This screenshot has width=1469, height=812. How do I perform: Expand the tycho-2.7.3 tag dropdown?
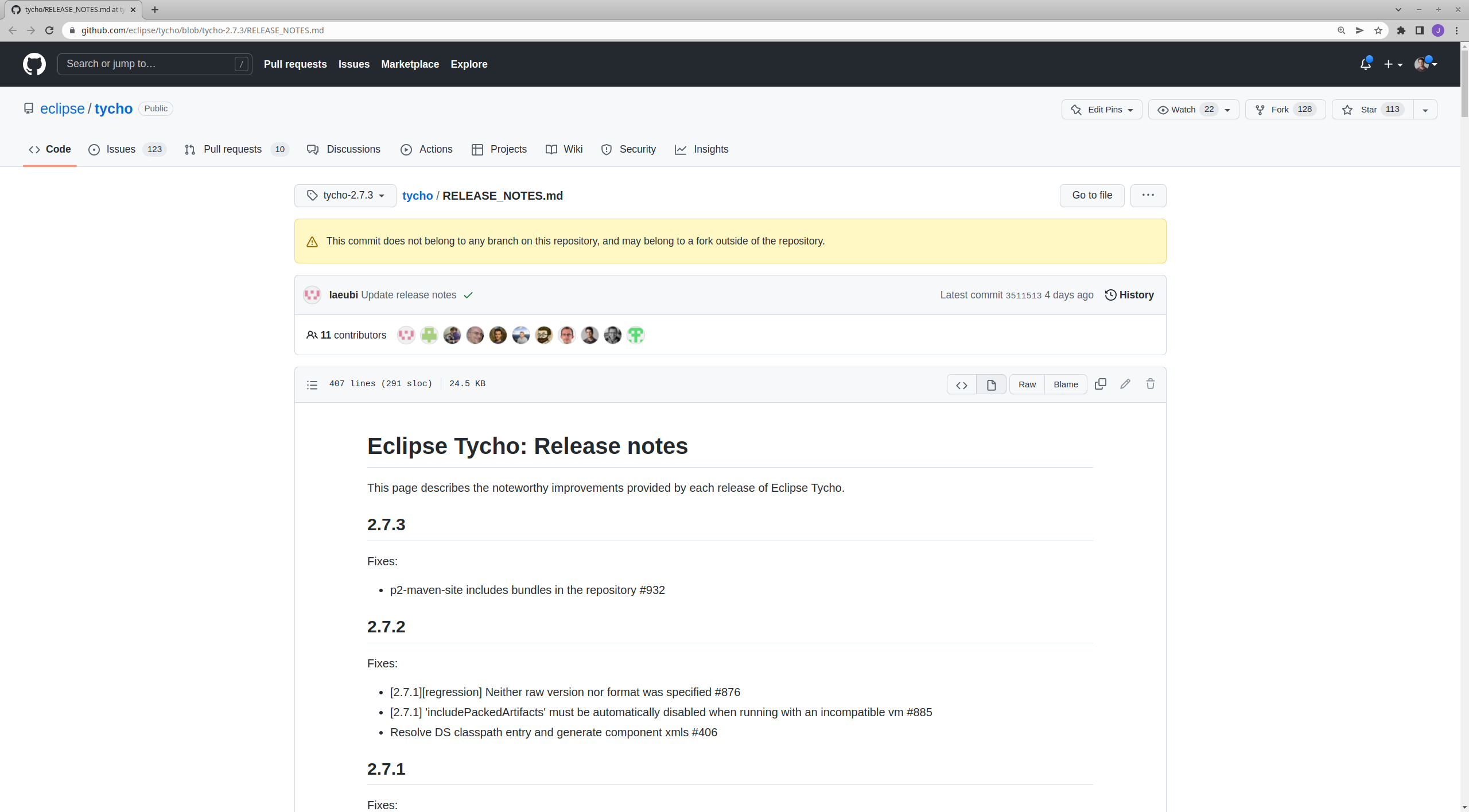[345, 196]
